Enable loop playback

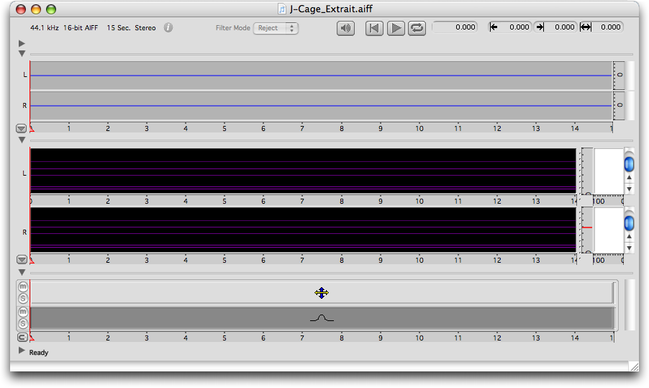point(417,28)
